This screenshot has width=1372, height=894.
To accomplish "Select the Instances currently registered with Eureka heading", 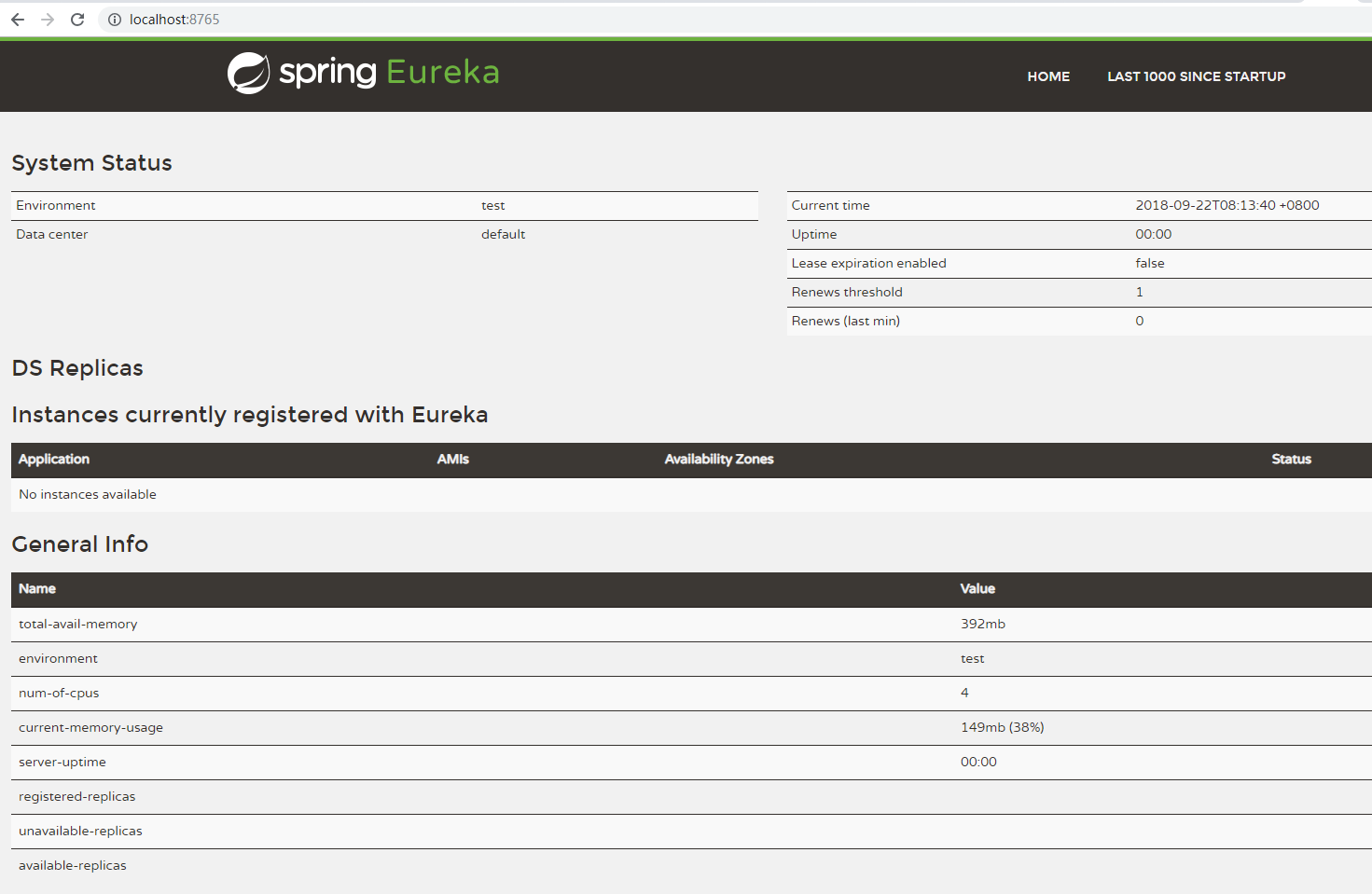I will [x=250, y=415].
